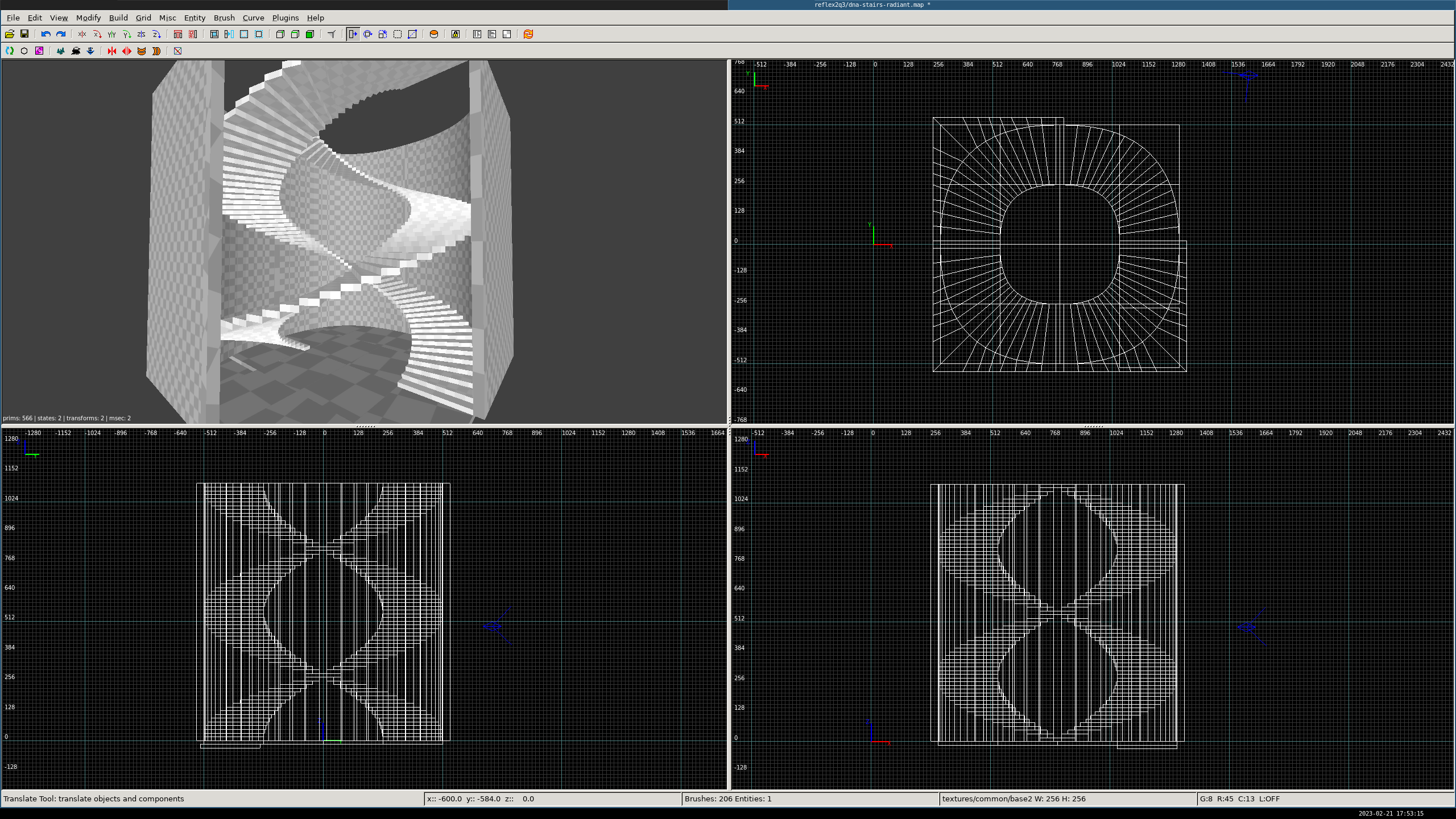
Task: Toggle the Texture Lock padlock button
Action: (x=456, y=34)
